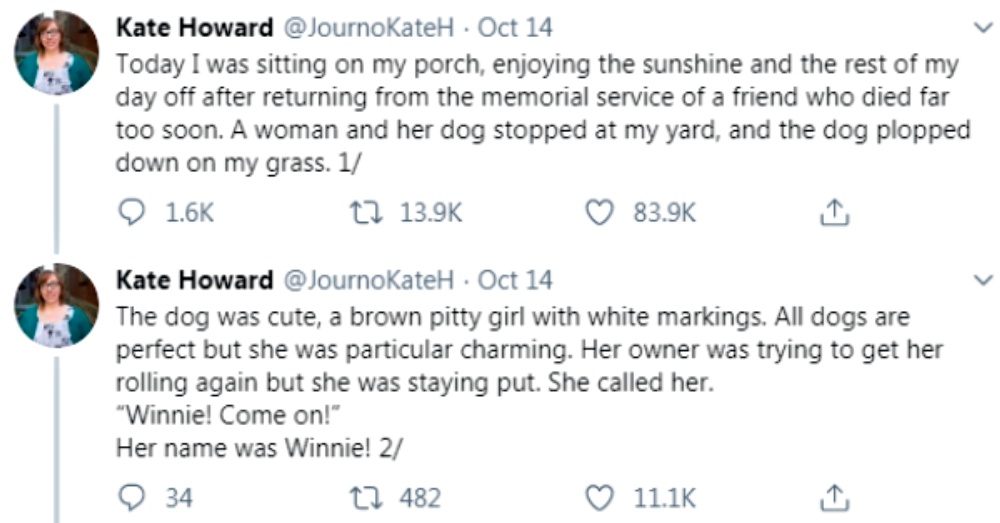Open Oct 14 timestamp of first tweet
The width and height of the screenshot is (1000, 523).
pyautogui.click(x=515, y=27)
